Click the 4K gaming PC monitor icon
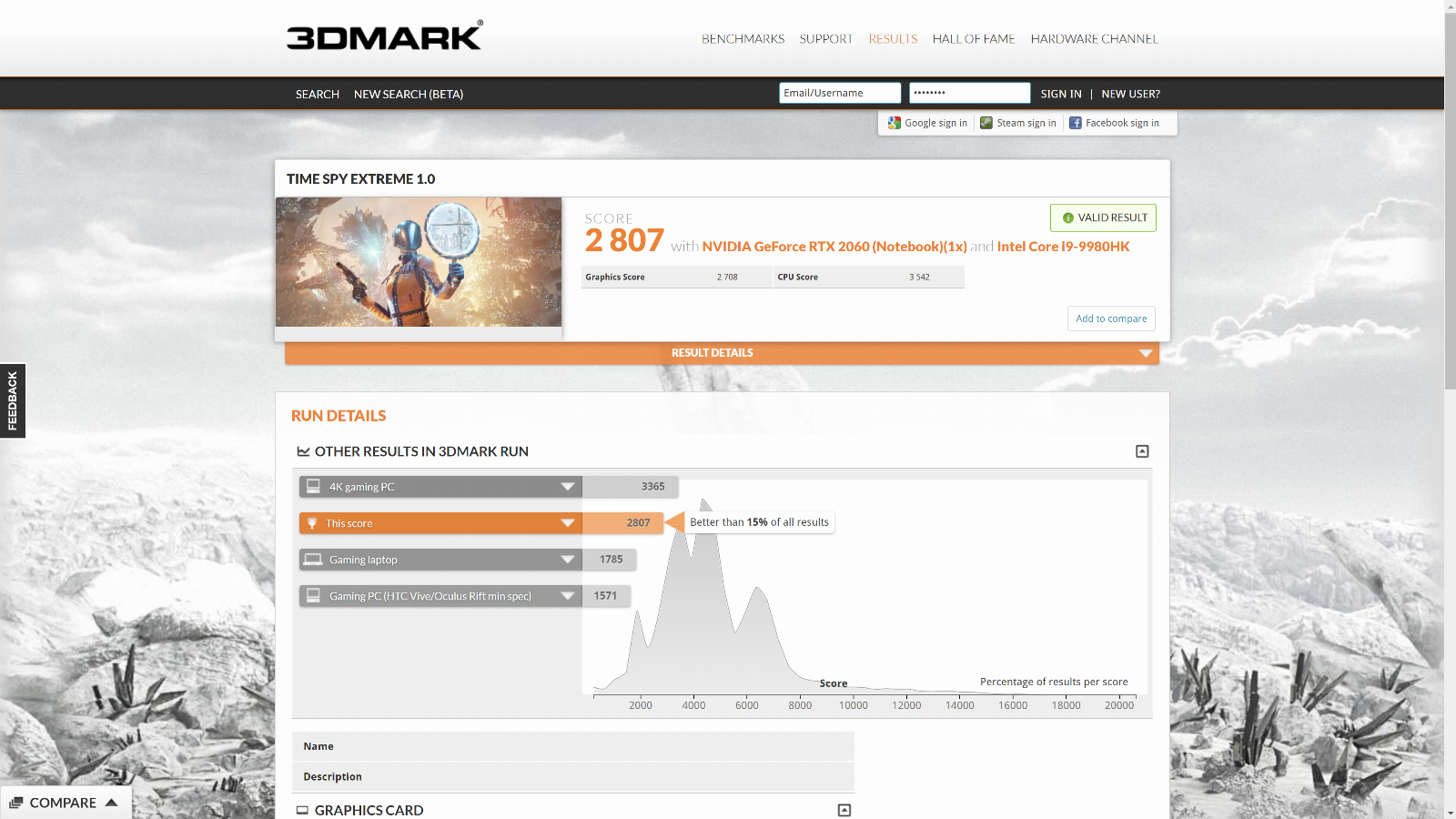This screenshot has width=1456, height=819. click(313, 487)
